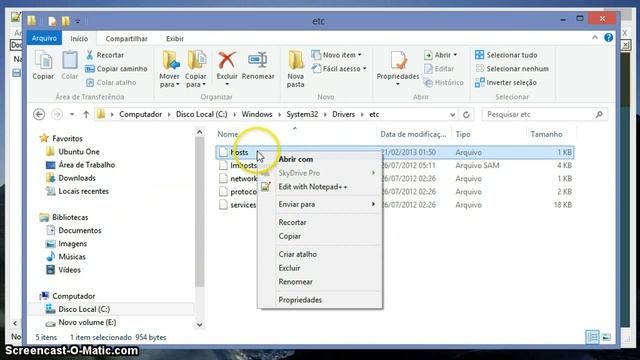Select the services file row
This screenshot has height=360, width=640.
[394, 205]
